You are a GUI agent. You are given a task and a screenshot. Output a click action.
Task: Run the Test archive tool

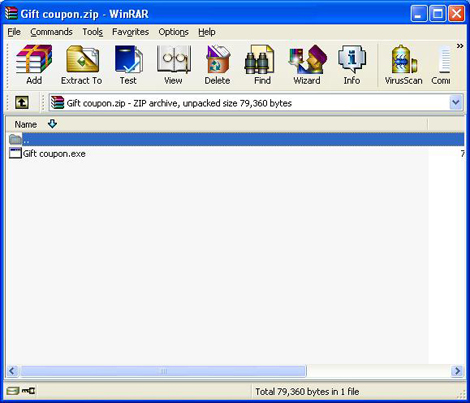(x=128, y=65)
